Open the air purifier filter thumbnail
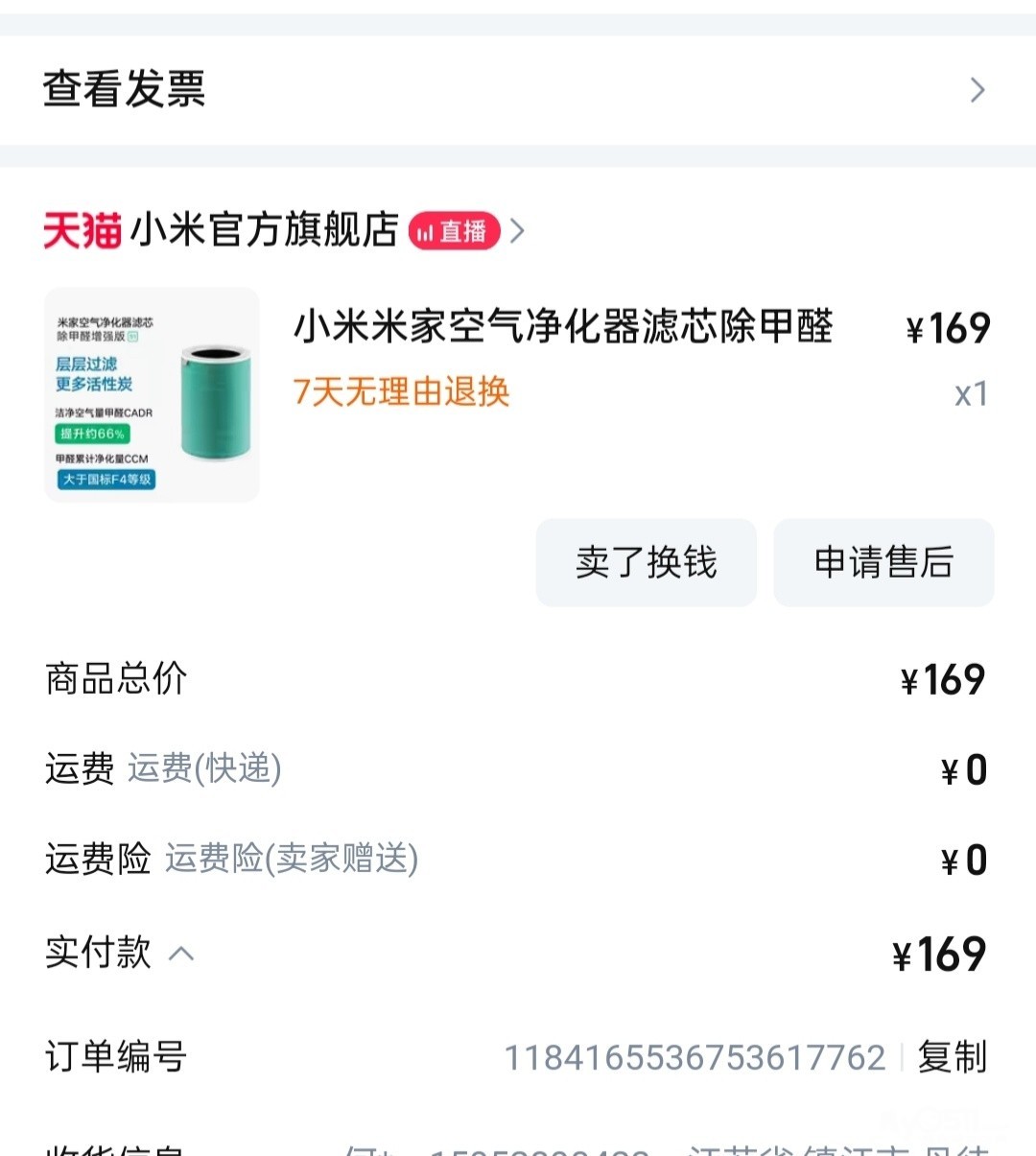 click(153, 394)
